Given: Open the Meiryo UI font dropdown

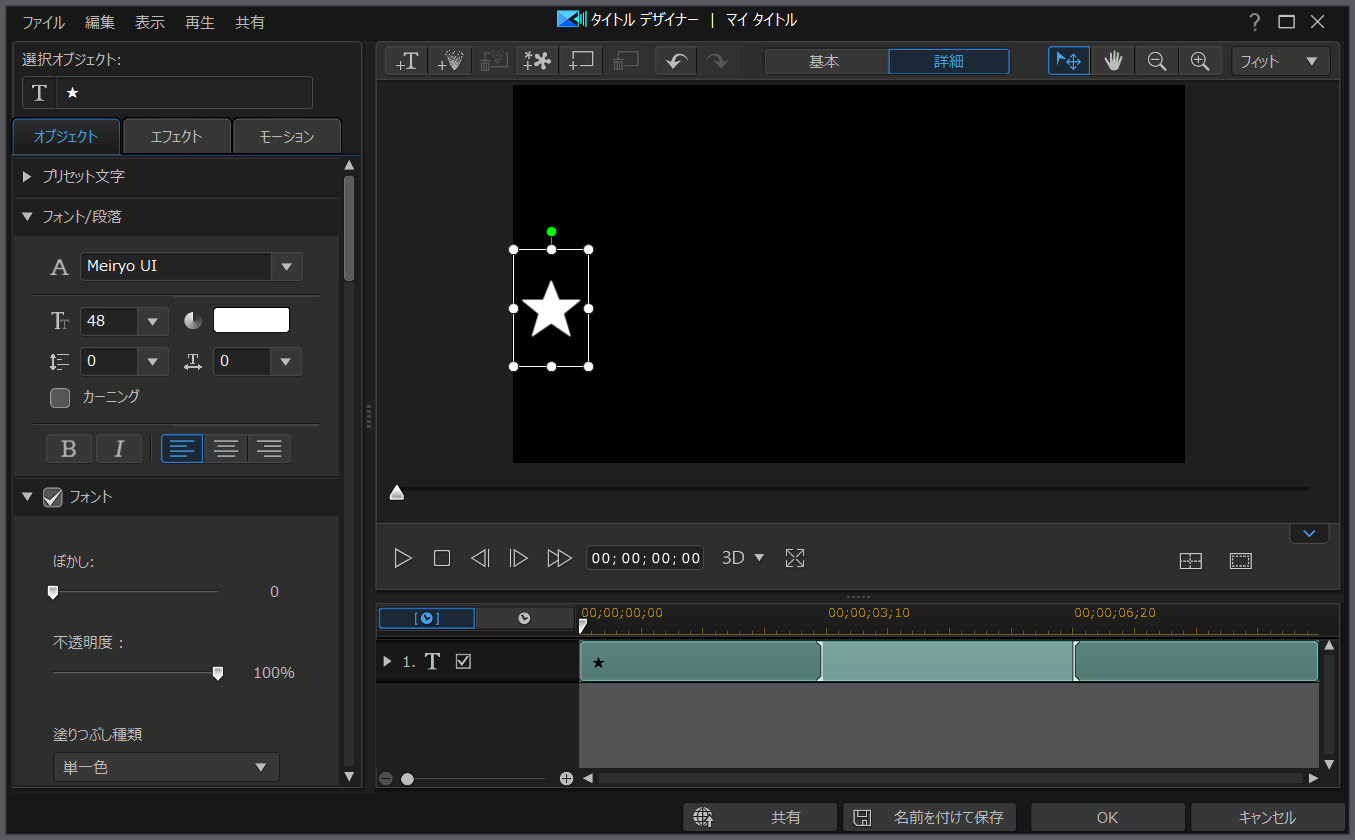Looking at the screenshot, I should [x=287, y=267].
